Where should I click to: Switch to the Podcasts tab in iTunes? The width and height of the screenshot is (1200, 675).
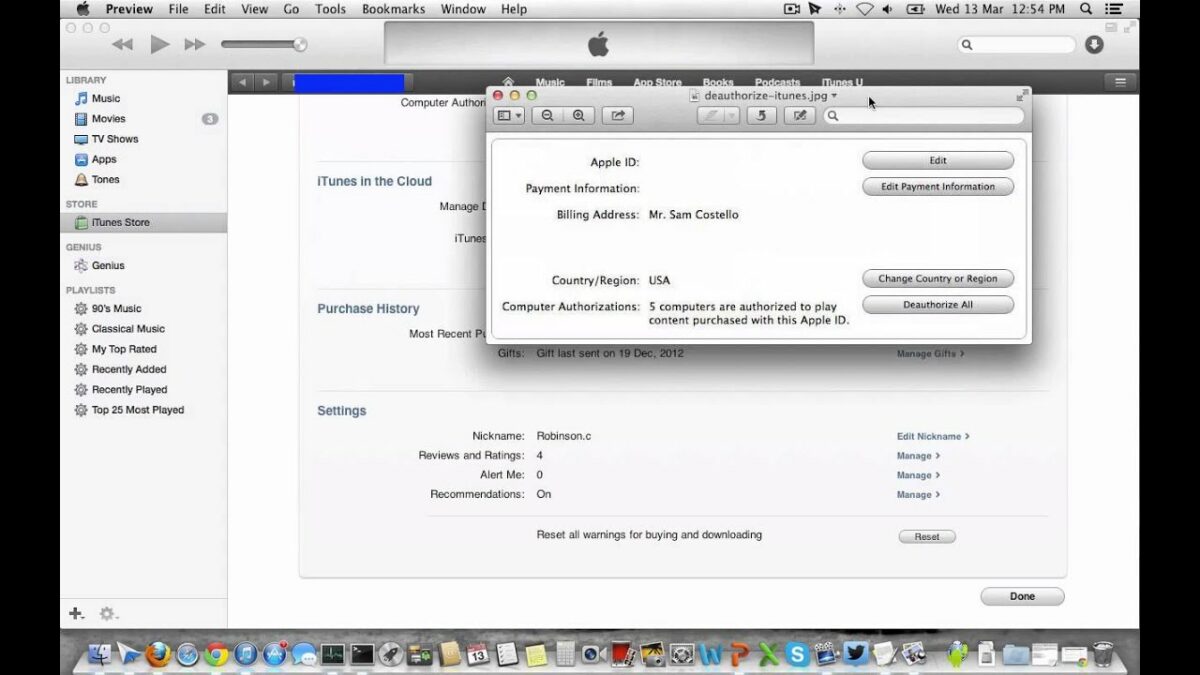click(777, 82)
